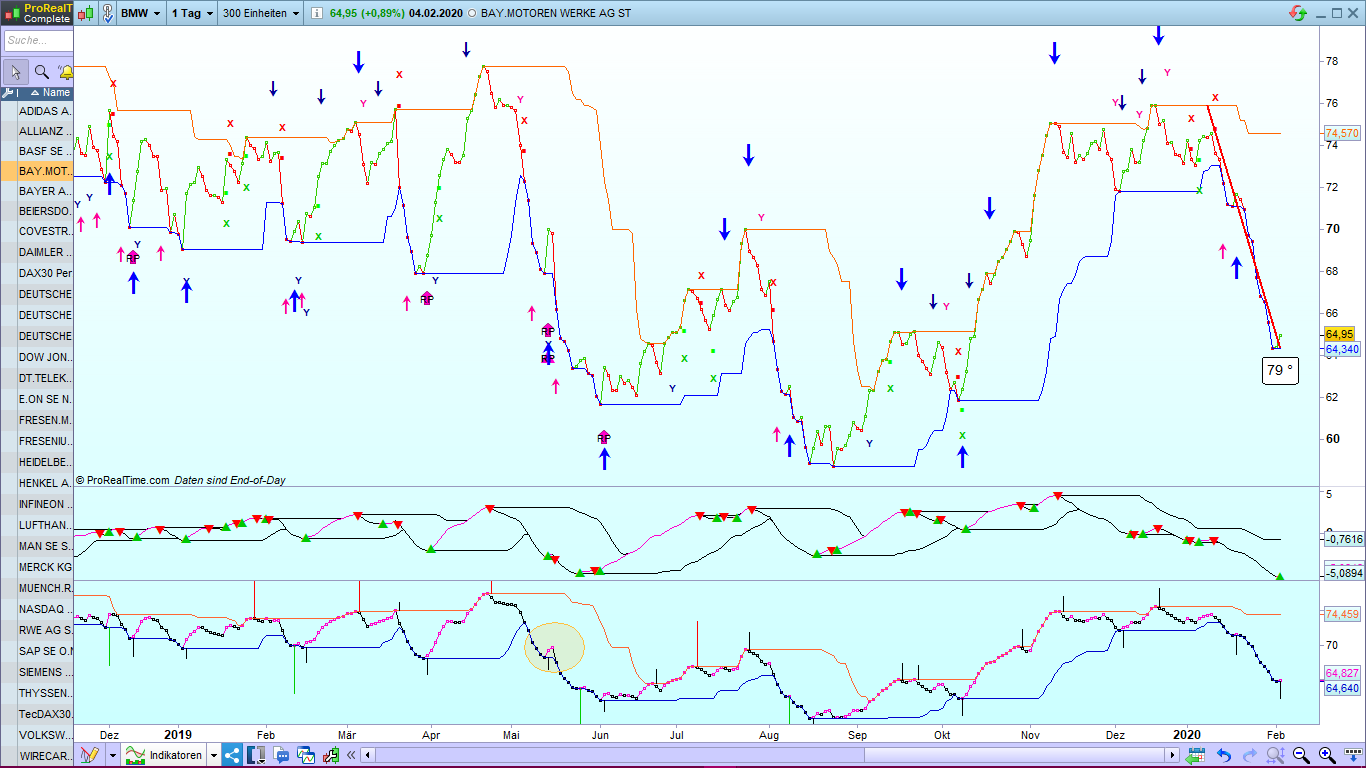Expand the drawing tools dropdown arrow

coord(113,755)
